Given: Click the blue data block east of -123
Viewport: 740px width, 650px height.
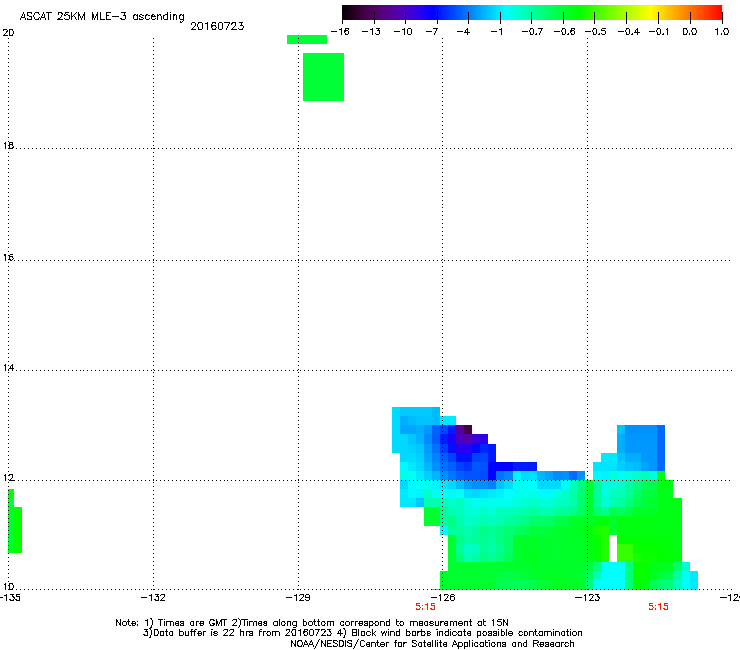Looking at the screenshot, I should point(641,448).
